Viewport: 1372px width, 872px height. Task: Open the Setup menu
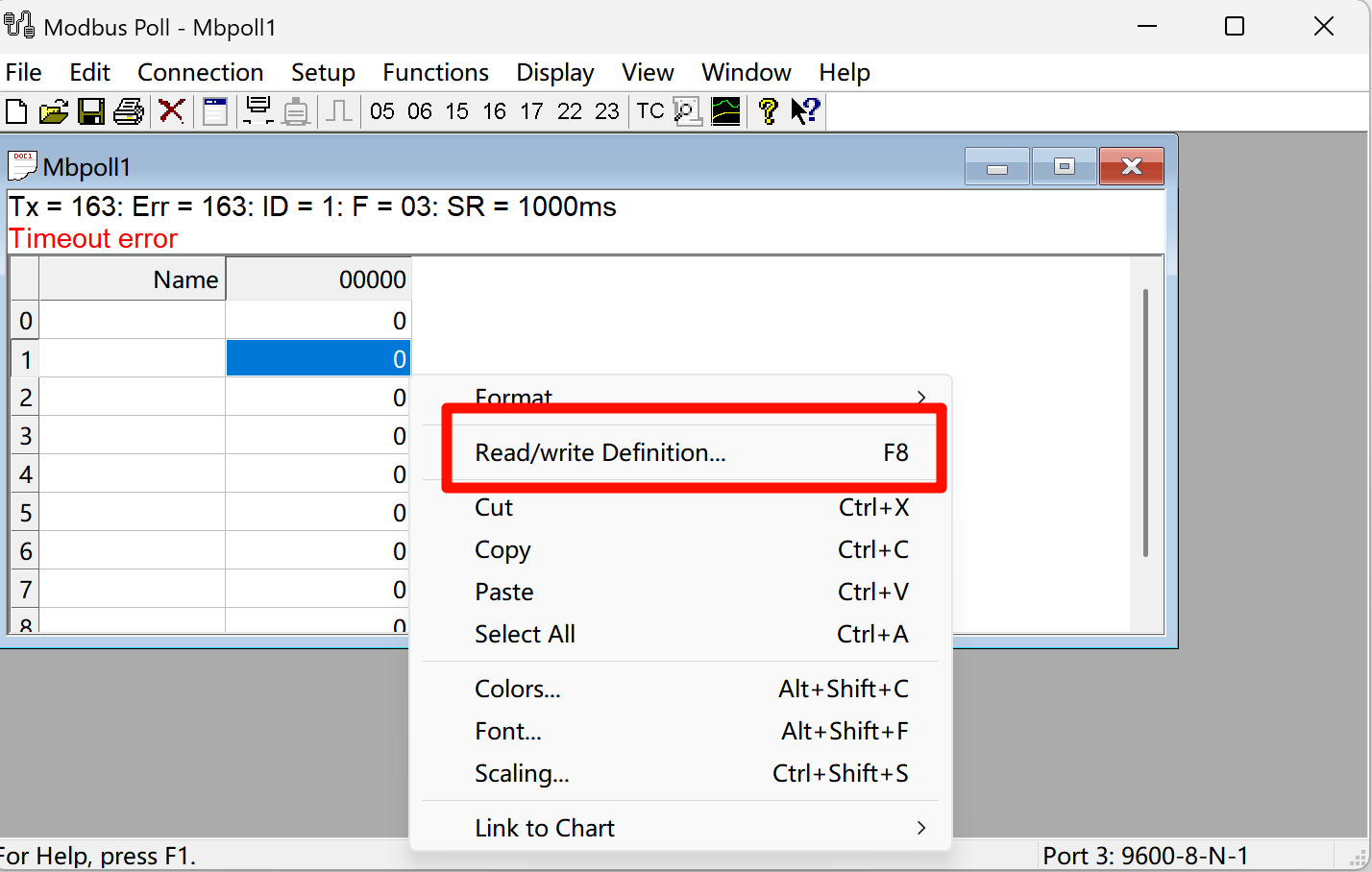point(323,72)
